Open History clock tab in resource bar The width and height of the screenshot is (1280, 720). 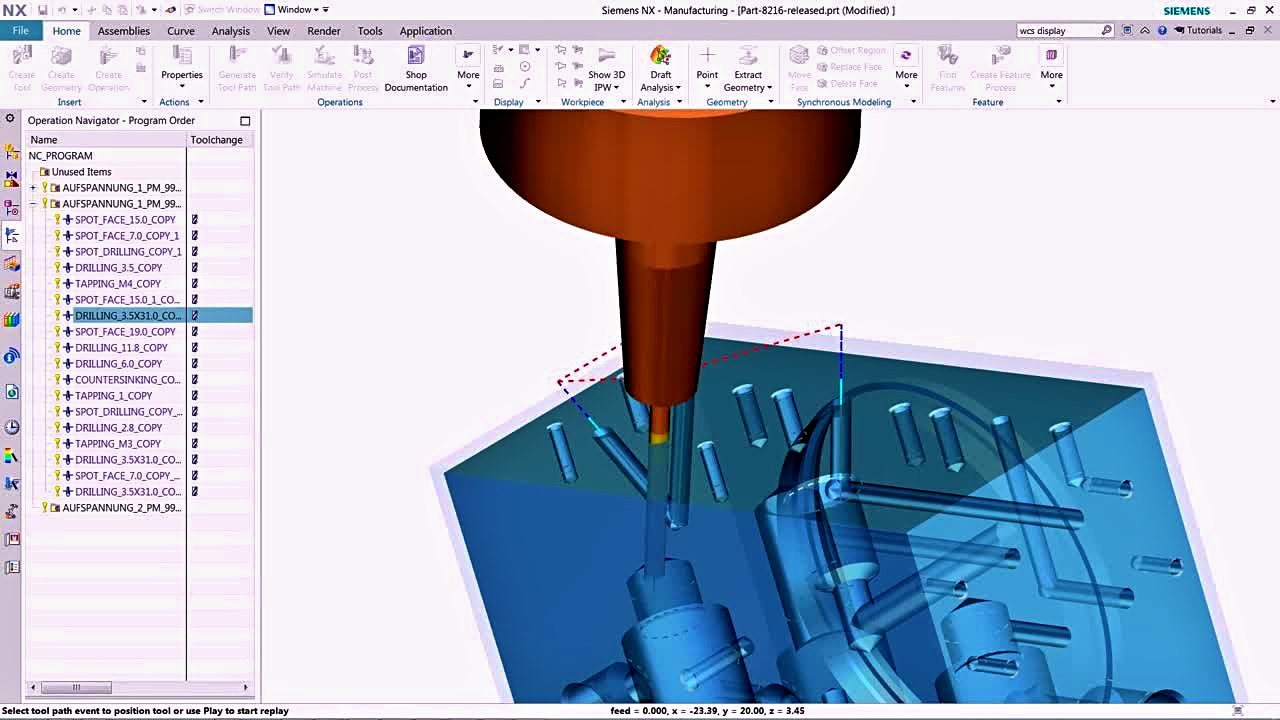(x=12, y=427)
